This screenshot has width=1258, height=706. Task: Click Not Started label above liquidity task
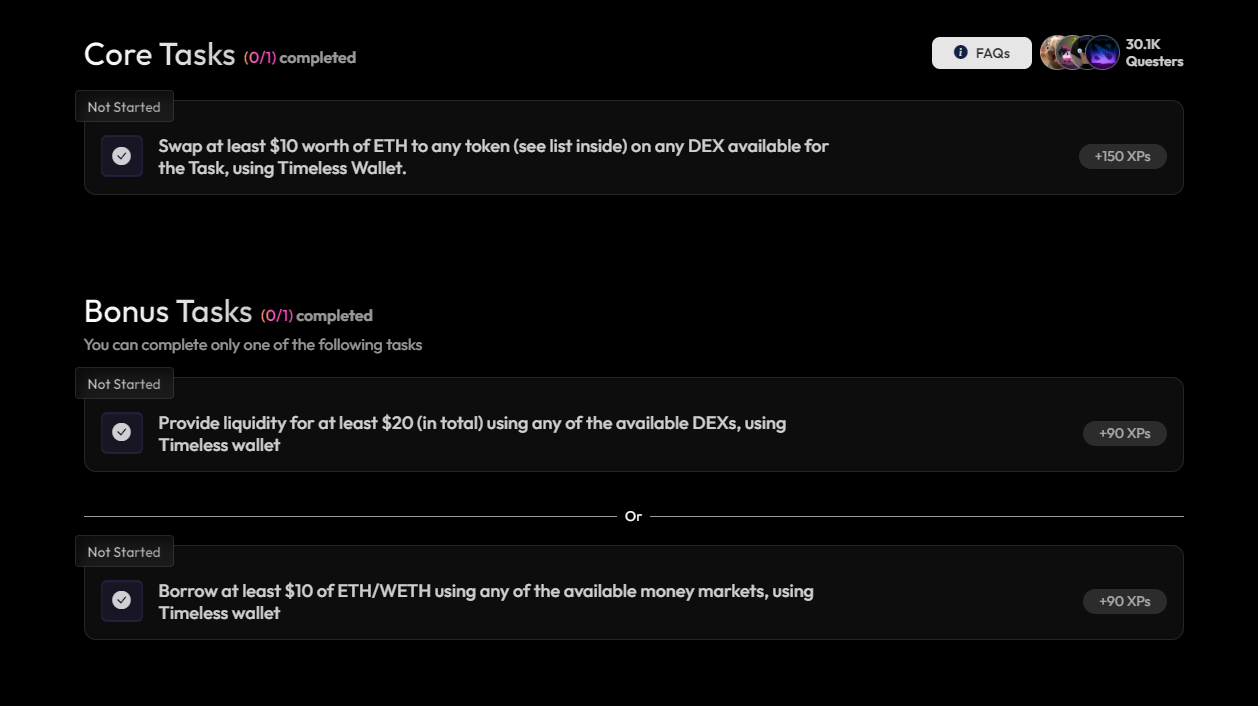tap(124, 384)
